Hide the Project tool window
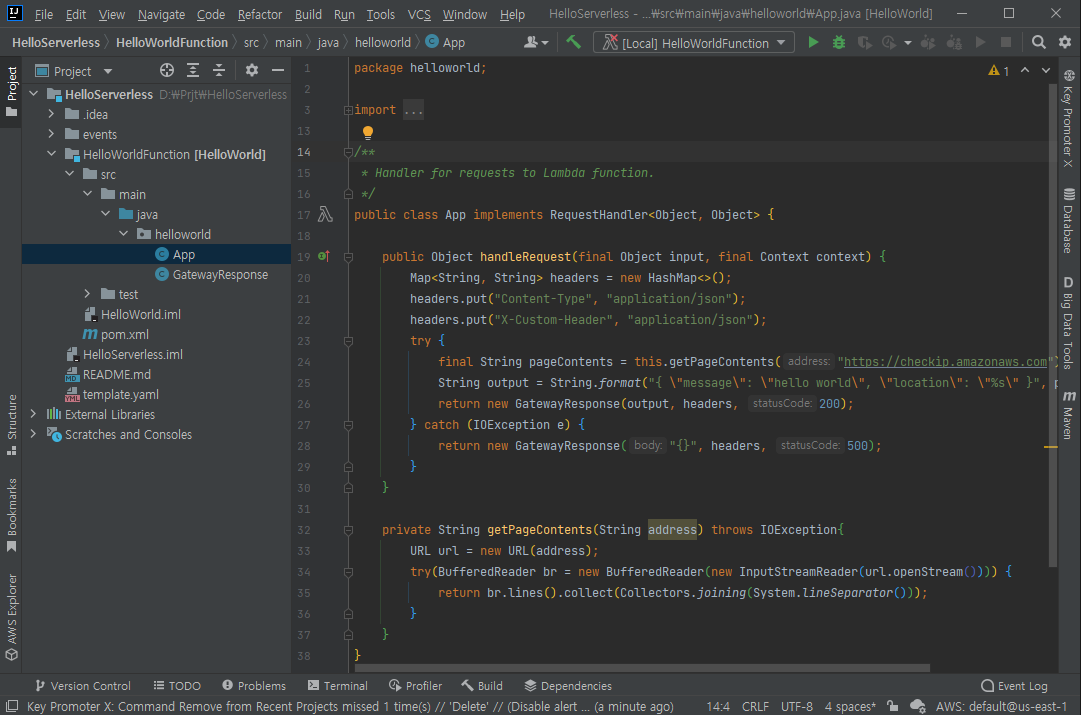This screenshot has width=1081, height=715. (x=277, y=70)
